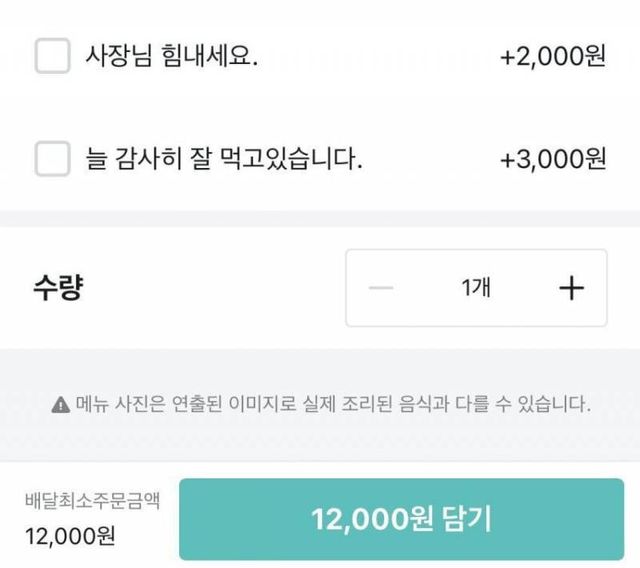640x568 pixels.
Task: Click the 1개 quantity value
Action: 476,288
